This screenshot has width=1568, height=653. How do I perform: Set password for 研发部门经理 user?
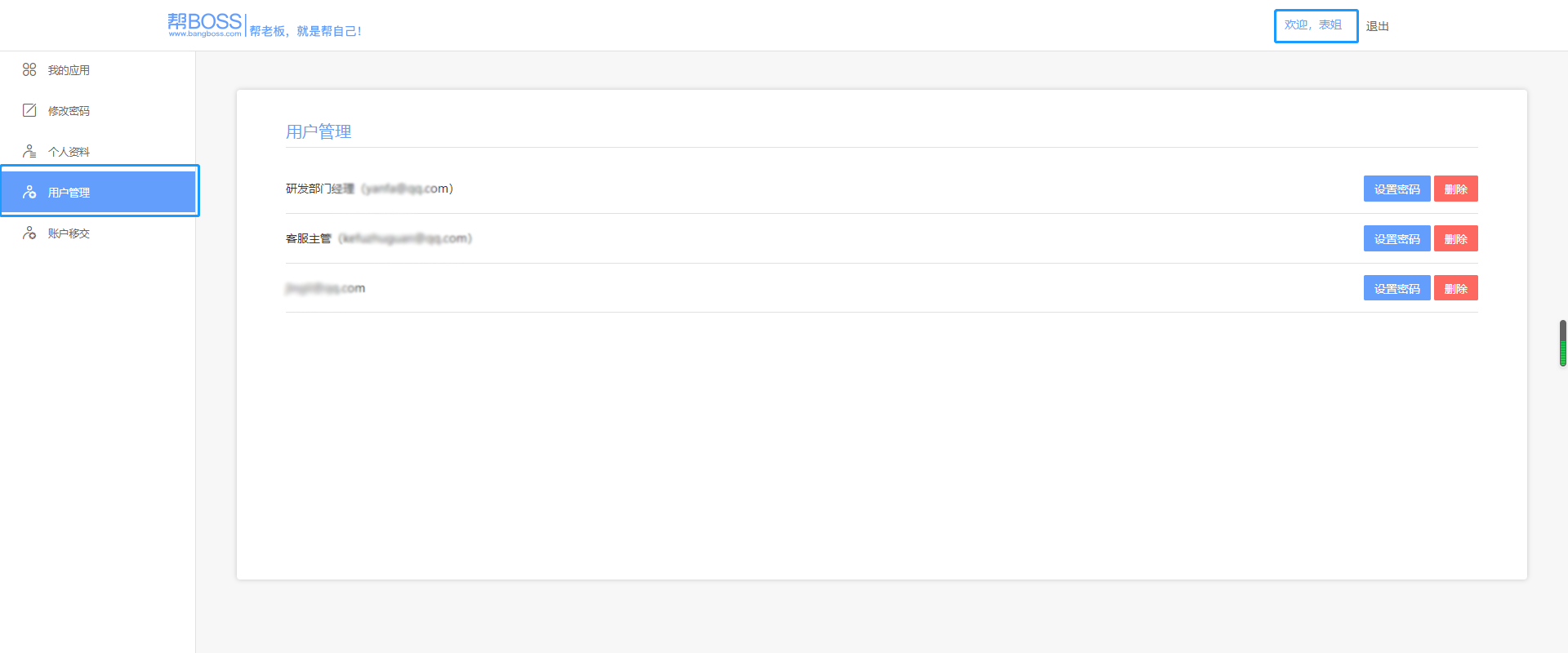[1396, 189]
